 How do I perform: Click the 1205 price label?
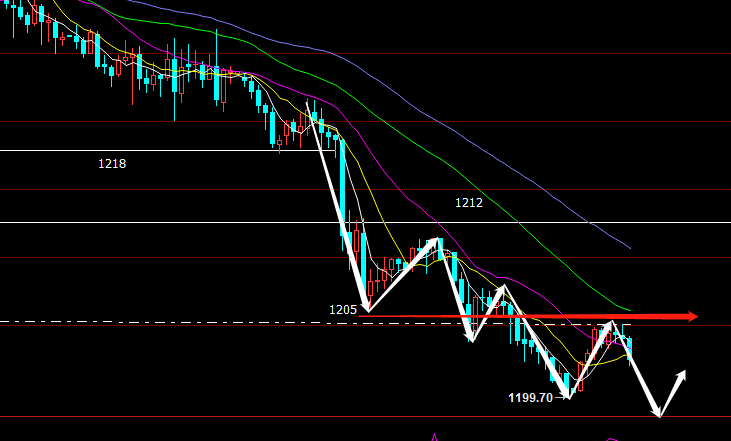[x=343, y=310]
